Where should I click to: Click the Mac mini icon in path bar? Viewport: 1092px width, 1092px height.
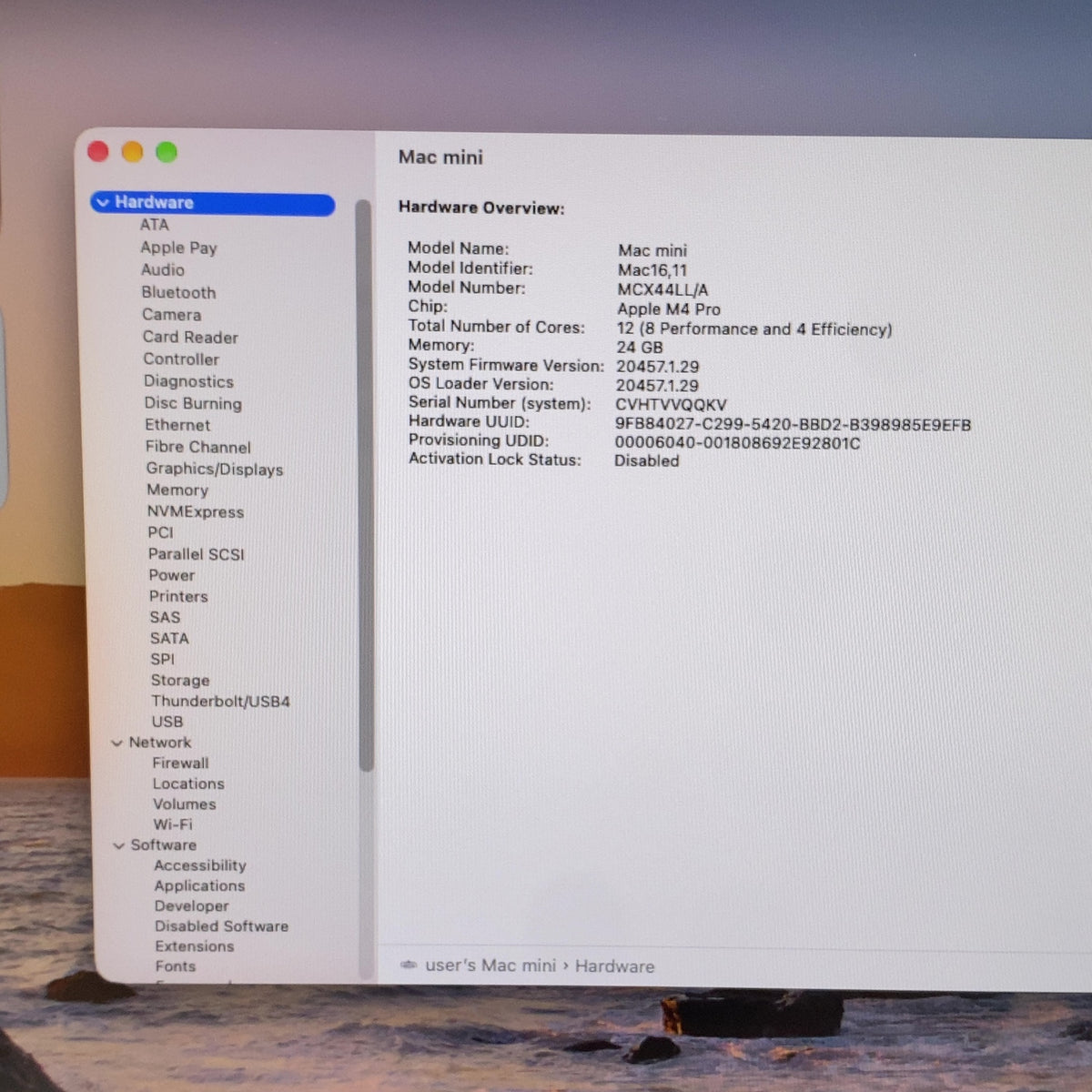(x=409, y=966)
